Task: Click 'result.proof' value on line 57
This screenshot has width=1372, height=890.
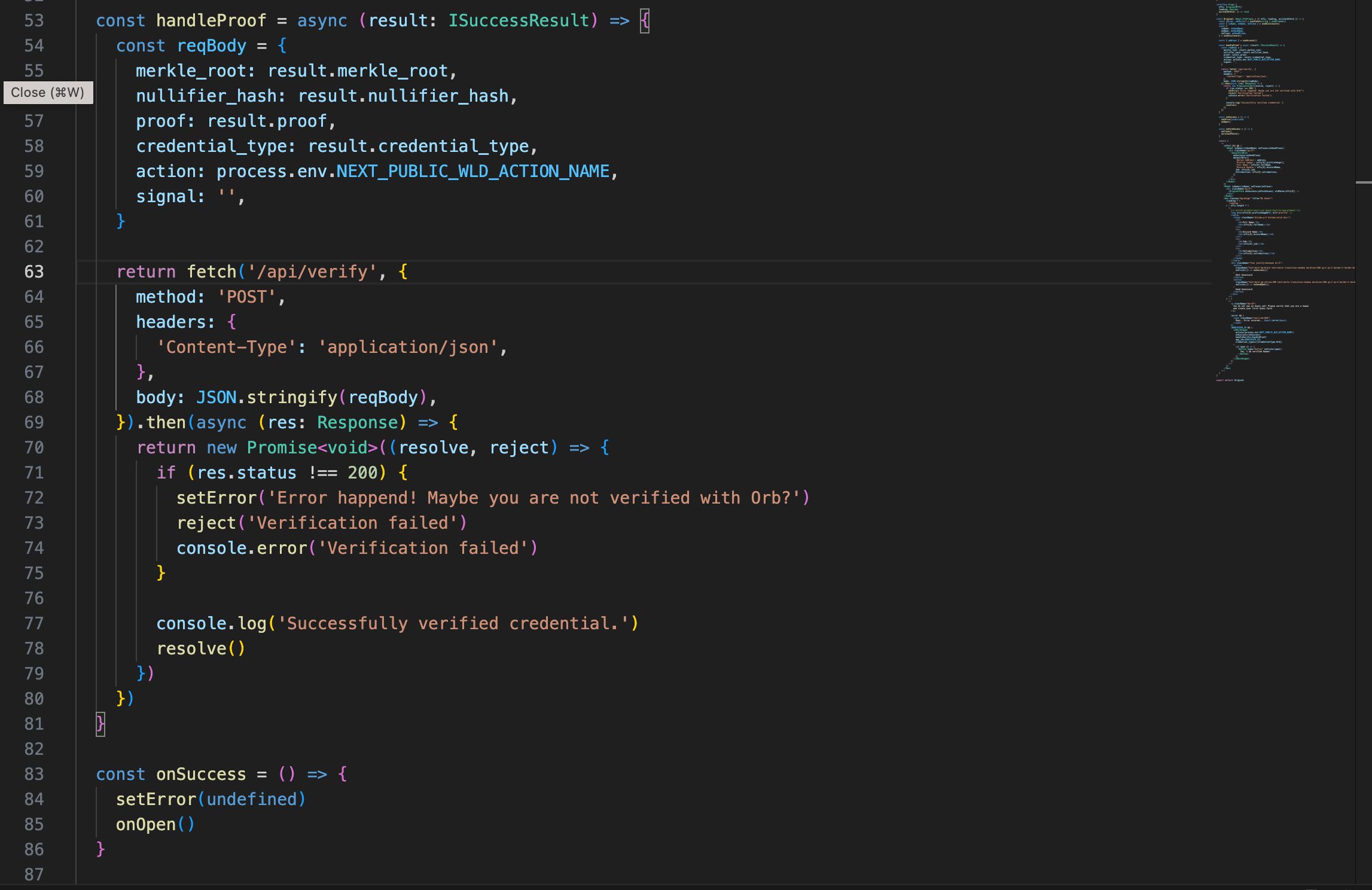Action: click(x=267, y=121)
